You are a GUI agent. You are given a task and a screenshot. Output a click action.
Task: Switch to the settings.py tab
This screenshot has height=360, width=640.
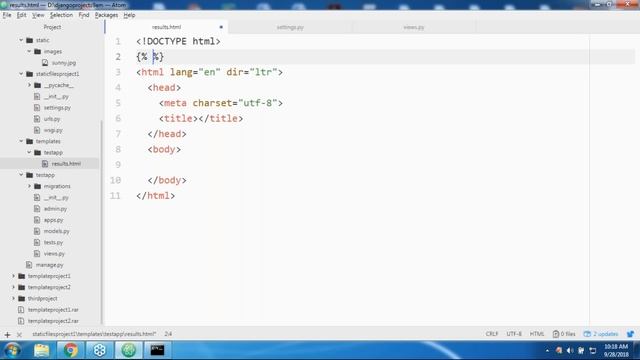click(290, 27)
